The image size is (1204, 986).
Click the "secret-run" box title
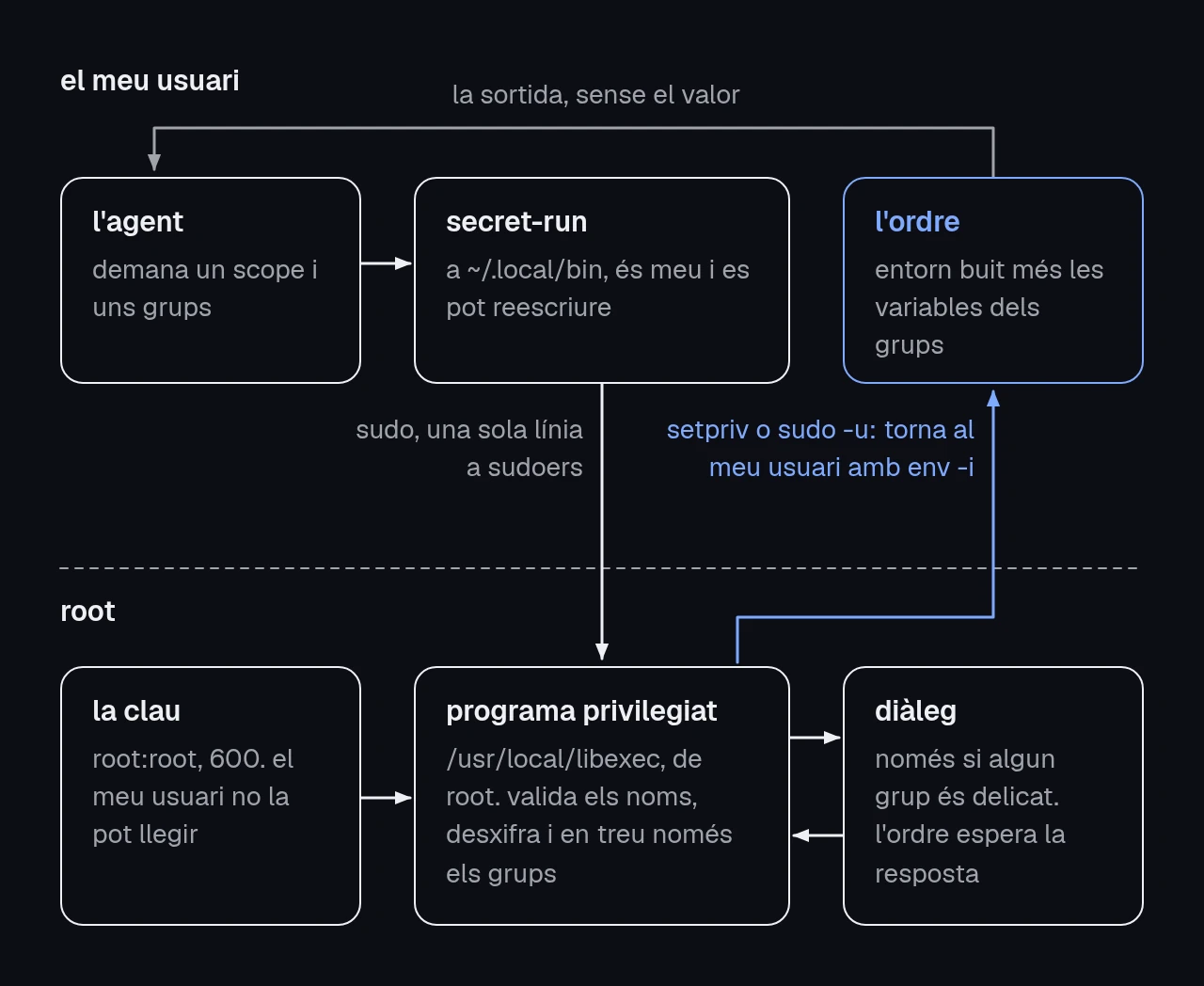pyautogui.click(x=516, y=222)
